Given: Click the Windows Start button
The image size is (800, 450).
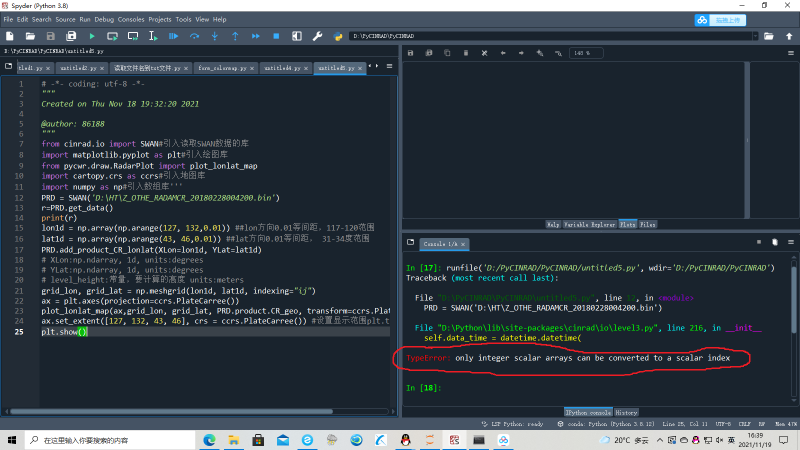Looking at the screenshot, I should (x=10, y=439).
